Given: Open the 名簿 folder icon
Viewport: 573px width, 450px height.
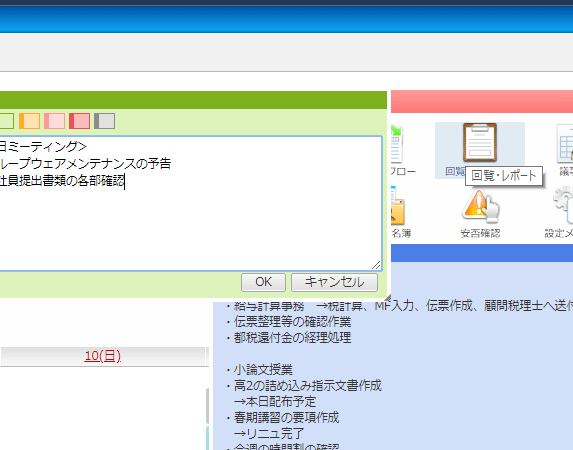Looking at the screenshot, I should pyautogui.click(x=398, y=206).
